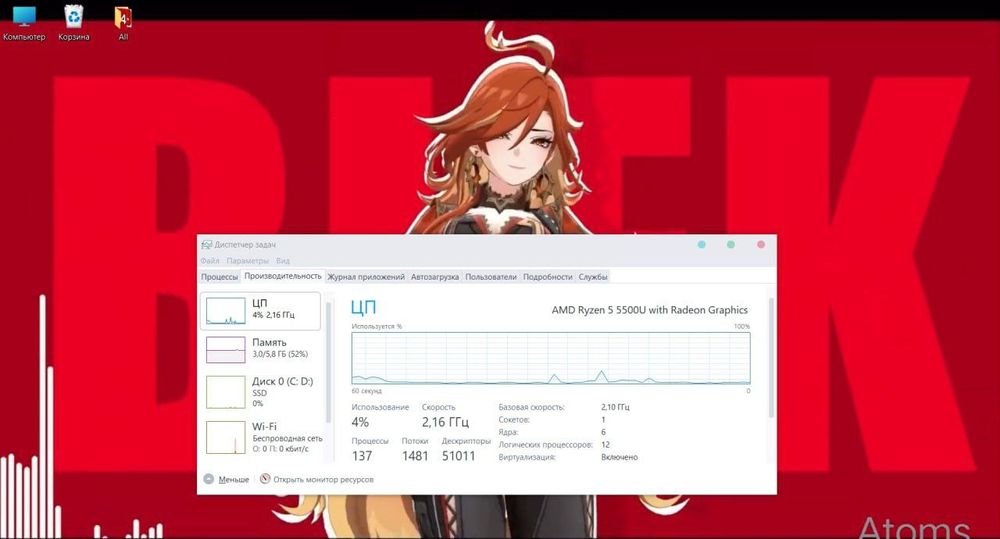The width and height of the screenshot is (1000, 539).
Task: Open the Подробности tab
Action: 548,277
